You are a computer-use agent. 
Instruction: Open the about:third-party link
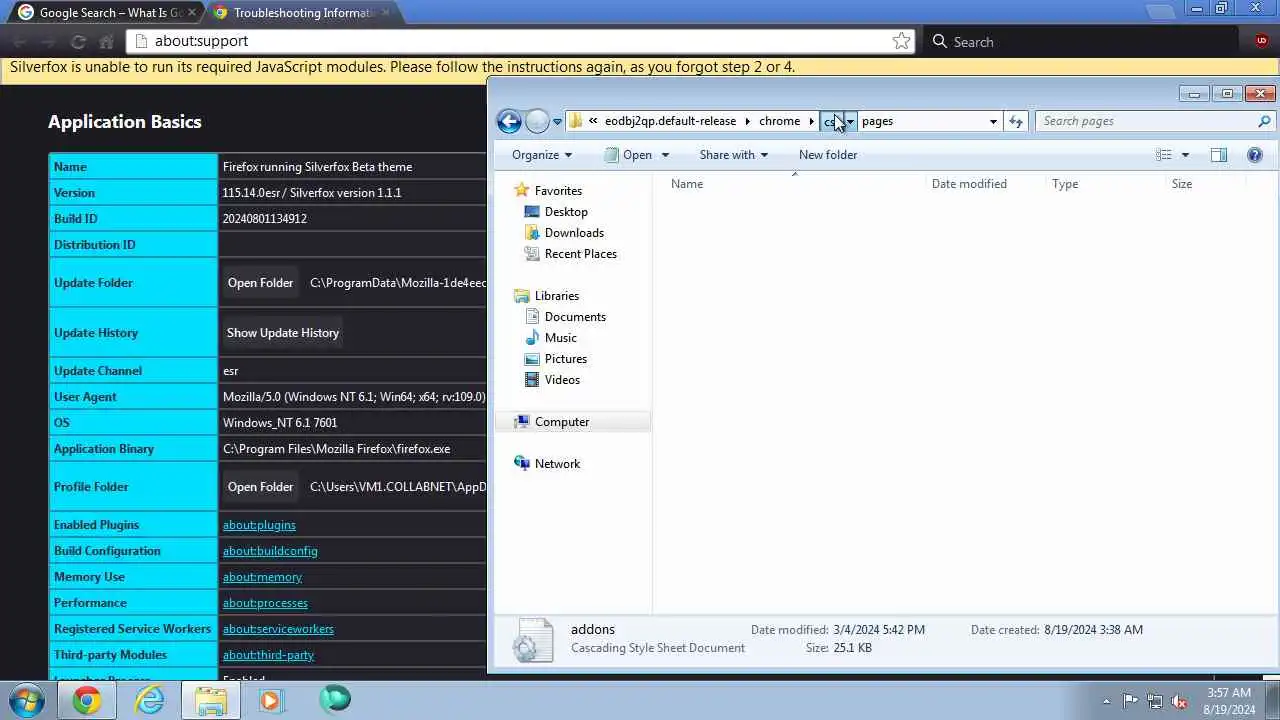point(268,655)
